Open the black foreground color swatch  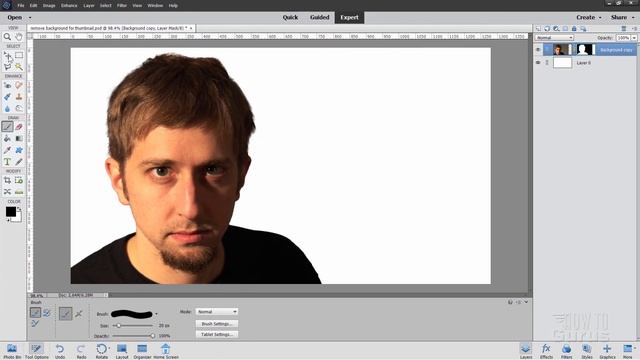pyautogui.click(x=11, y=211)
